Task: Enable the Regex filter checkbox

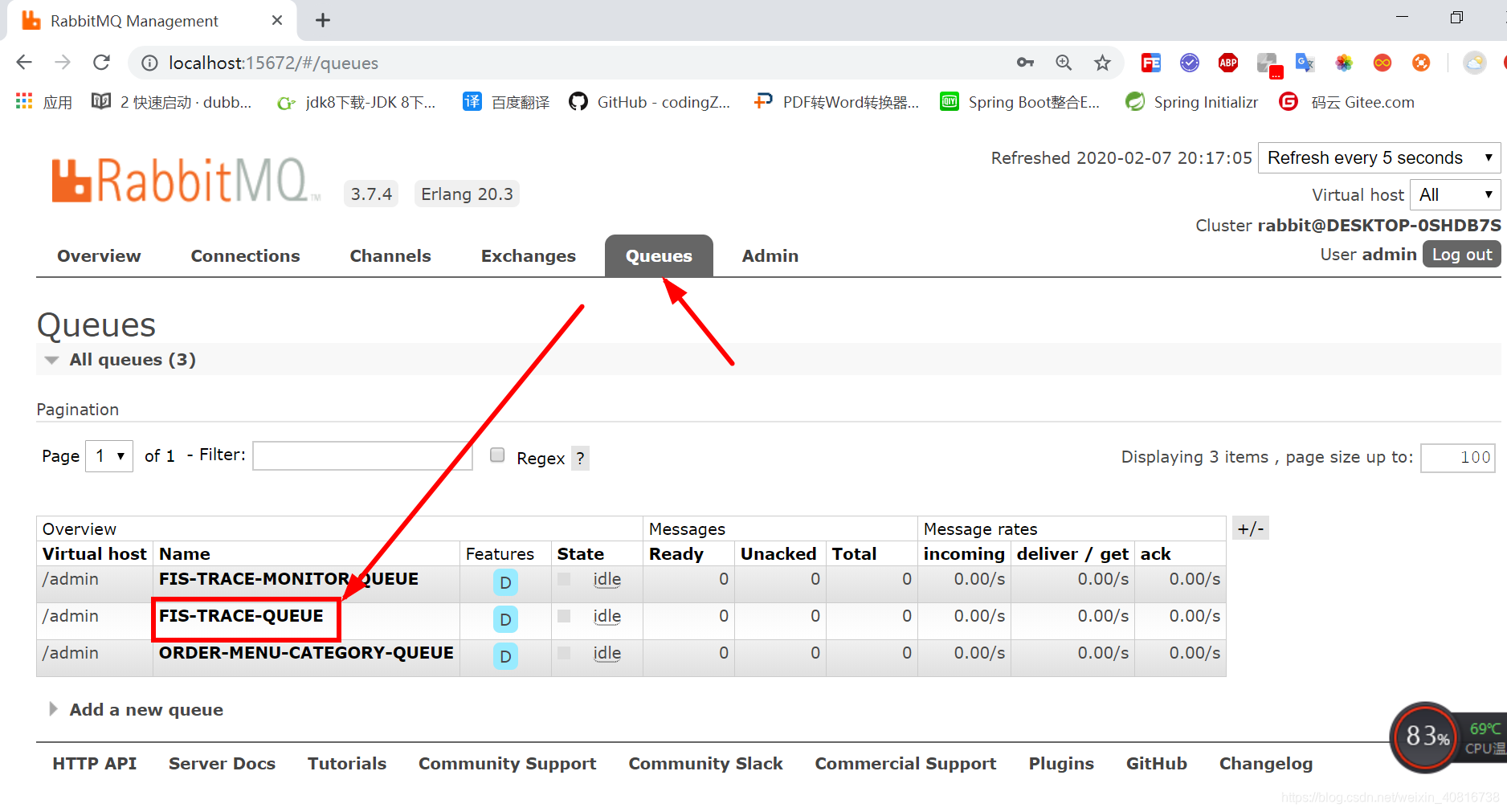Action: pos(497,455)
